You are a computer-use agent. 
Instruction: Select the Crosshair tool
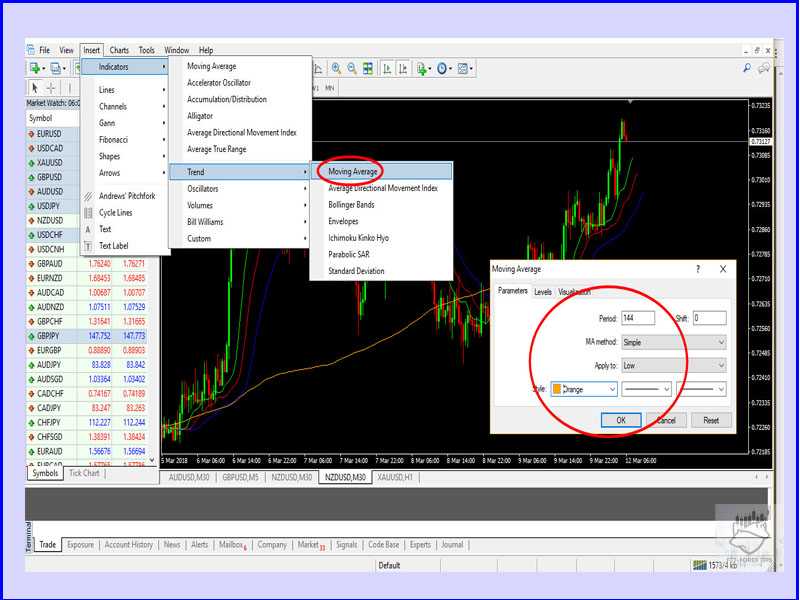click(51, 88)
